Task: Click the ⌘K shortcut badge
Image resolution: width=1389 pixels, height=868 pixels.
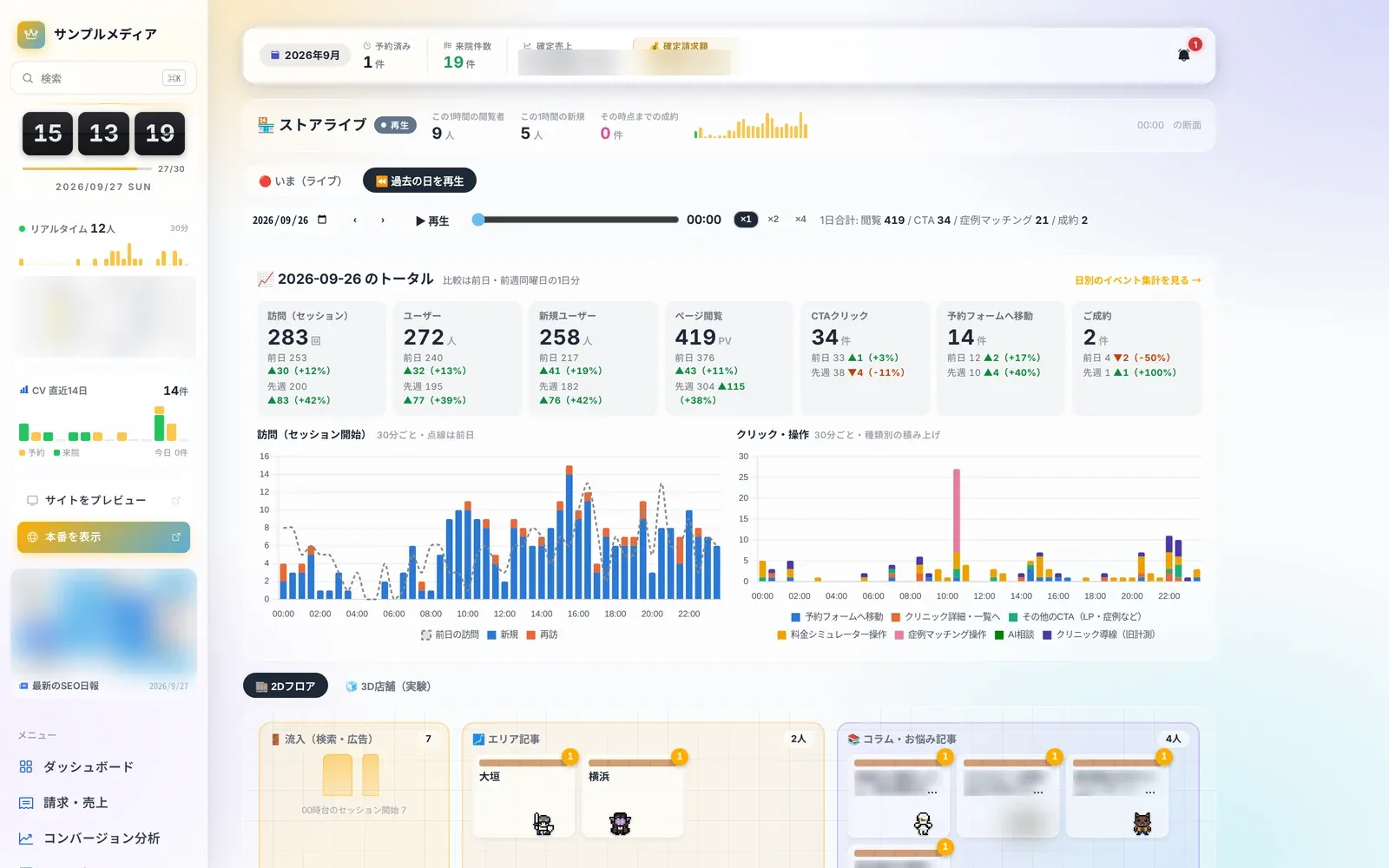Action: pyautogui.click(x=174, y=78)
